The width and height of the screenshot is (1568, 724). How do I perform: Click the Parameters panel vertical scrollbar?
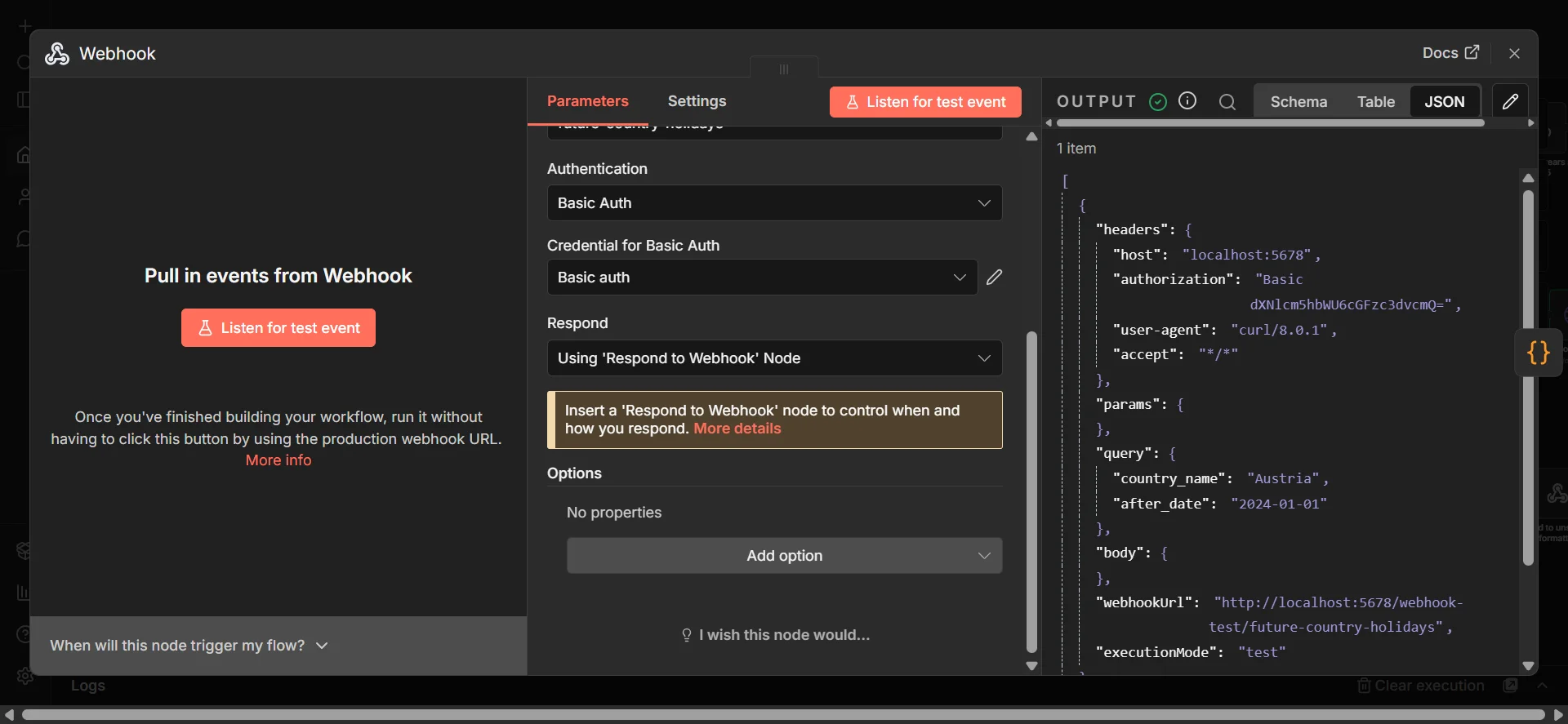[1031, 491]
